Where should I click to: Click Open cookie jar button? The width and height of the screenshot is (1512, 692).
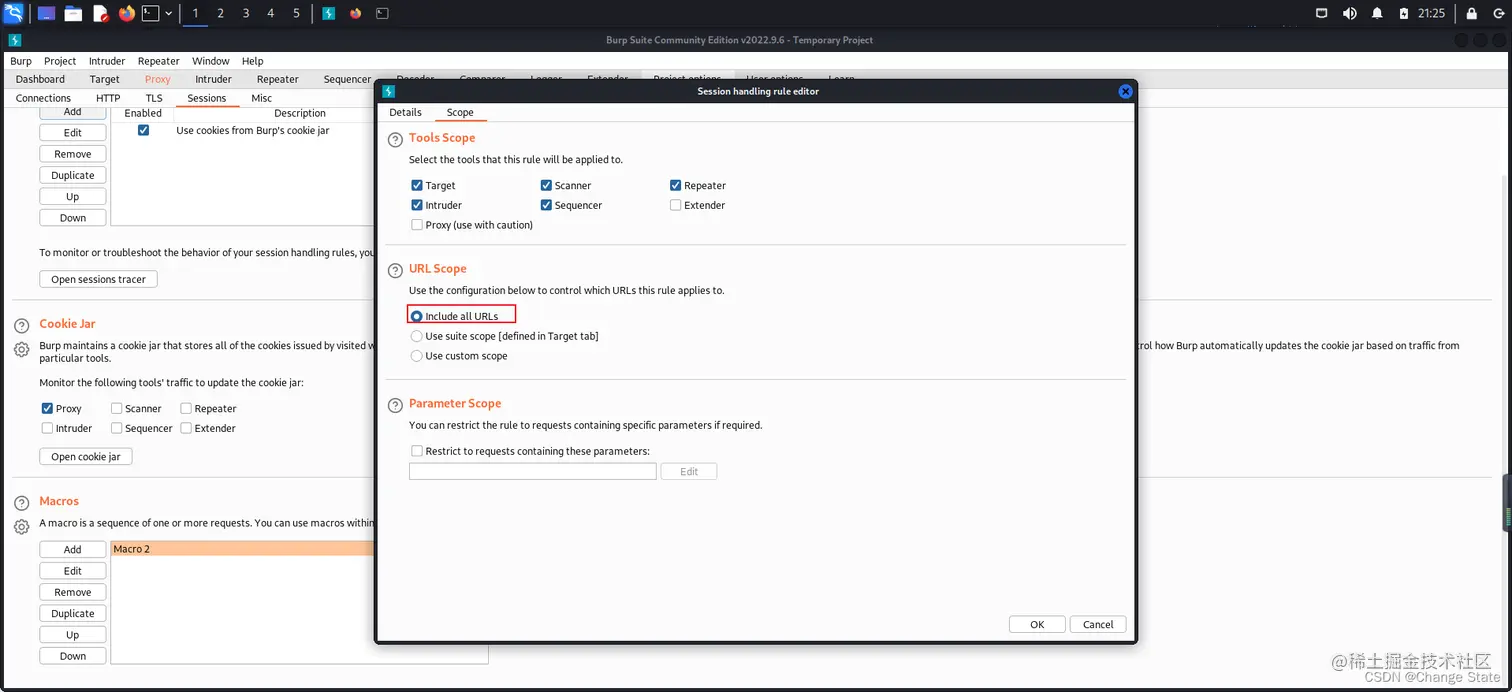point(86,456)
